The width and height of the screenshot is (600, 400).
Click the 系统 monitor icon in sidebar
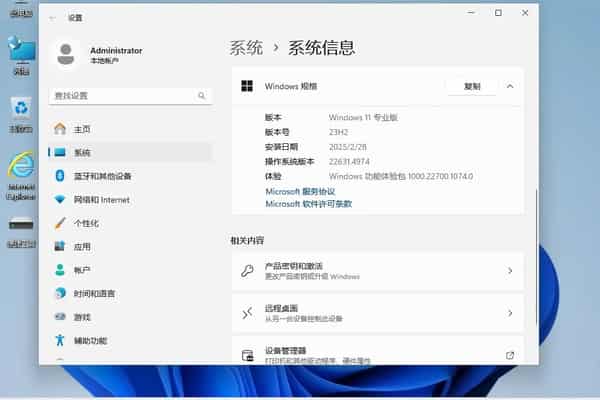click(60, 152)
